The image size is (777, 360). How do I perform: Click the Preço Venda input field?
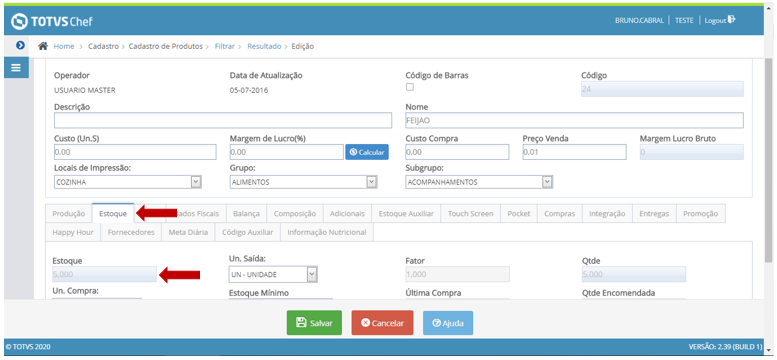(574, 152)
